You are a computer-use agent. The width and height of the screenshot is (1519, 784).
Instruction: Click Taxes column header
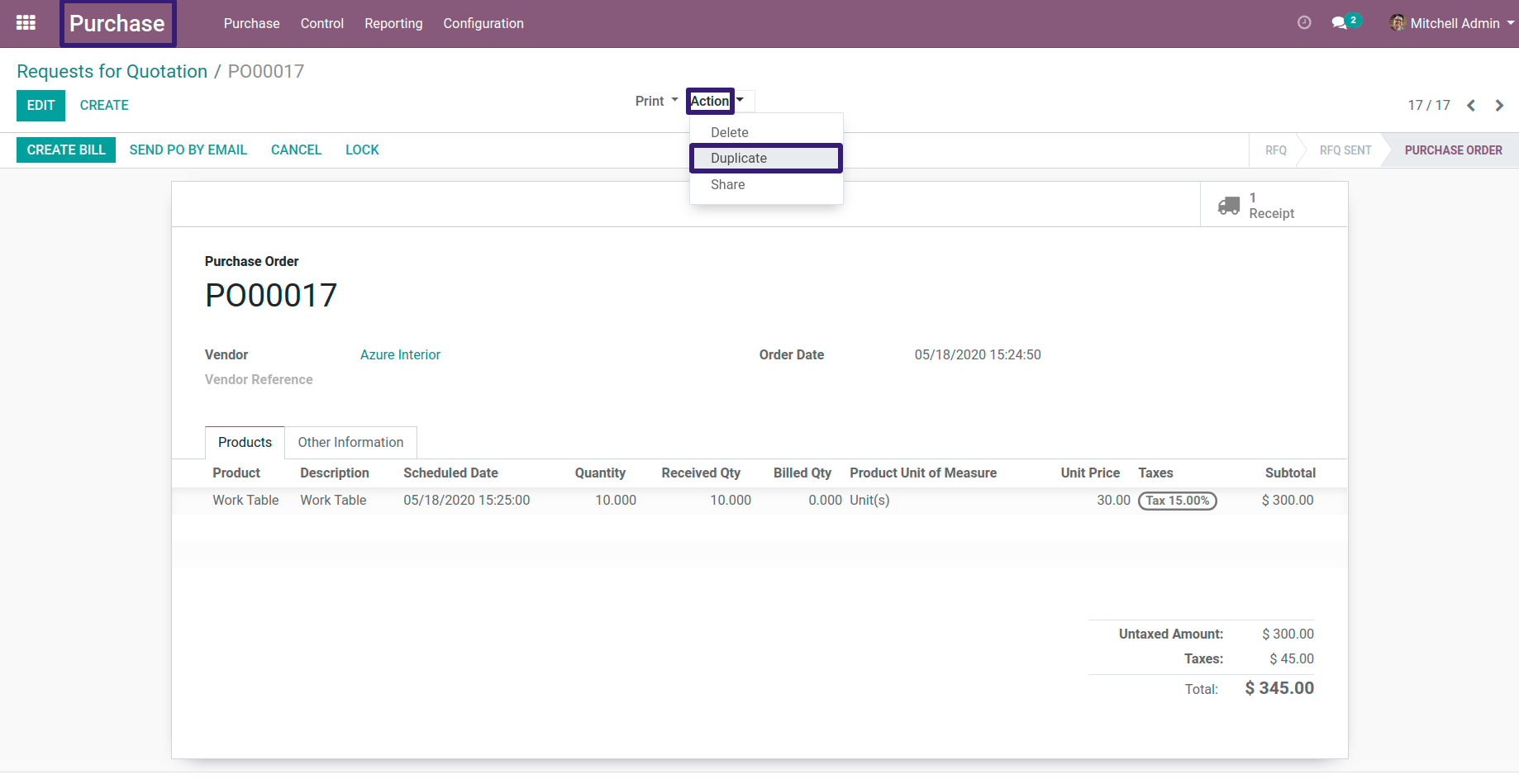(x=1155, y=473)
